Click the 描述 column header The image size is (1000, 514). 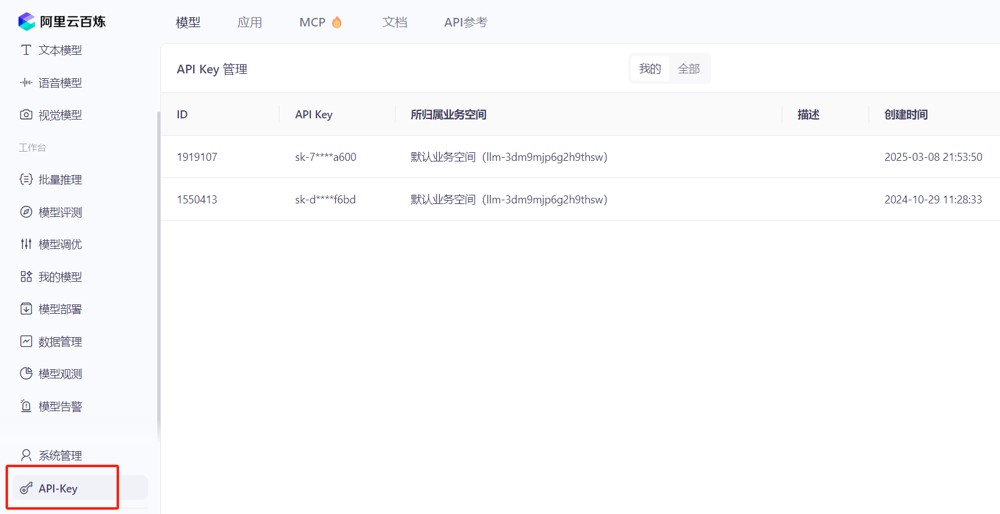[x=808, y=115]
